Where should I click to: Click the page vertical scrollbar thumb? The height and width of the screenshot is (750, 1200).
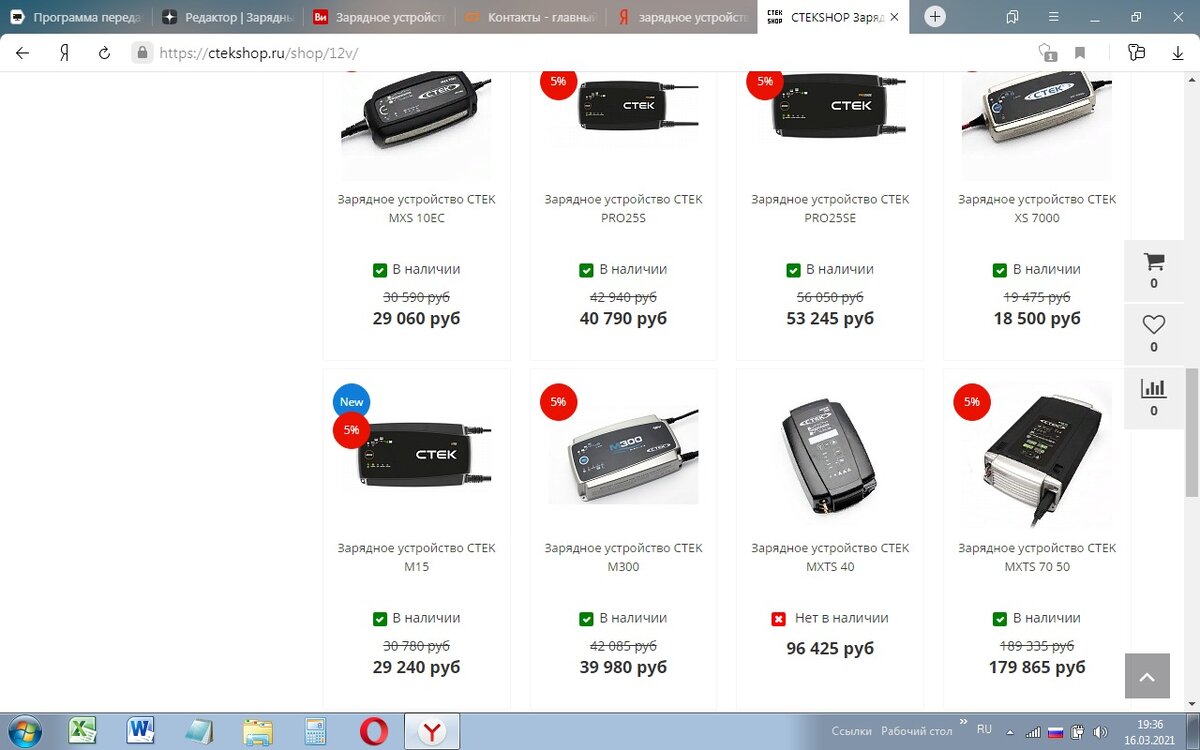click(1192, 431)
